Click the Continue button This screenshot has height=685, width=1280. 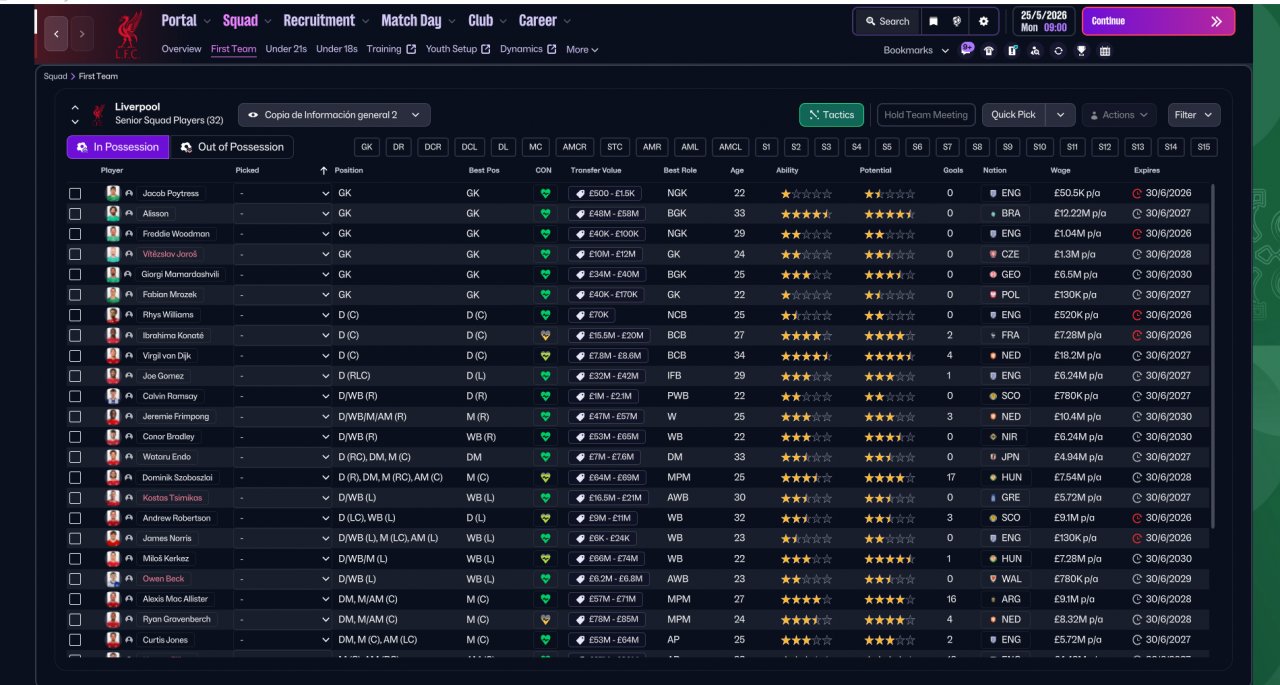(1158, 21)
